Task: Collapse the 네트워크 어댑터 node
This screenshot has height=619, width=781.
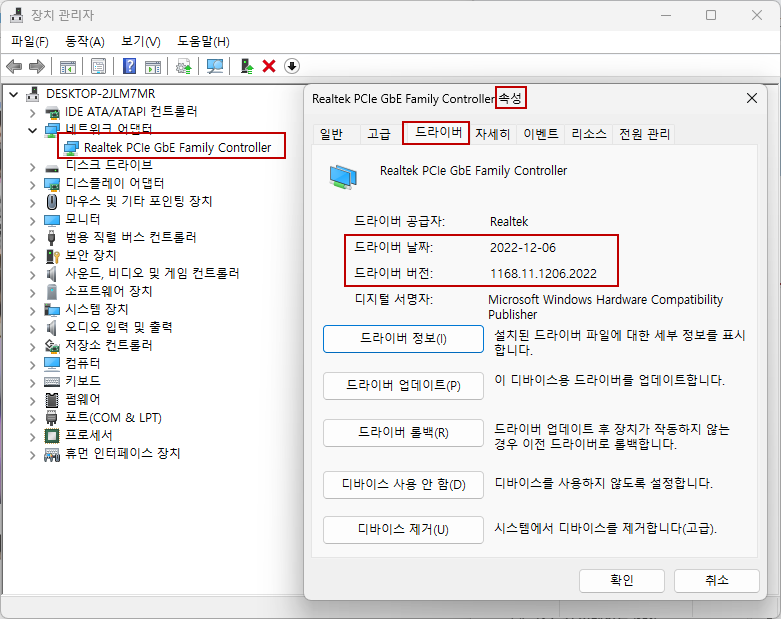Action: (x=32, y=130)
